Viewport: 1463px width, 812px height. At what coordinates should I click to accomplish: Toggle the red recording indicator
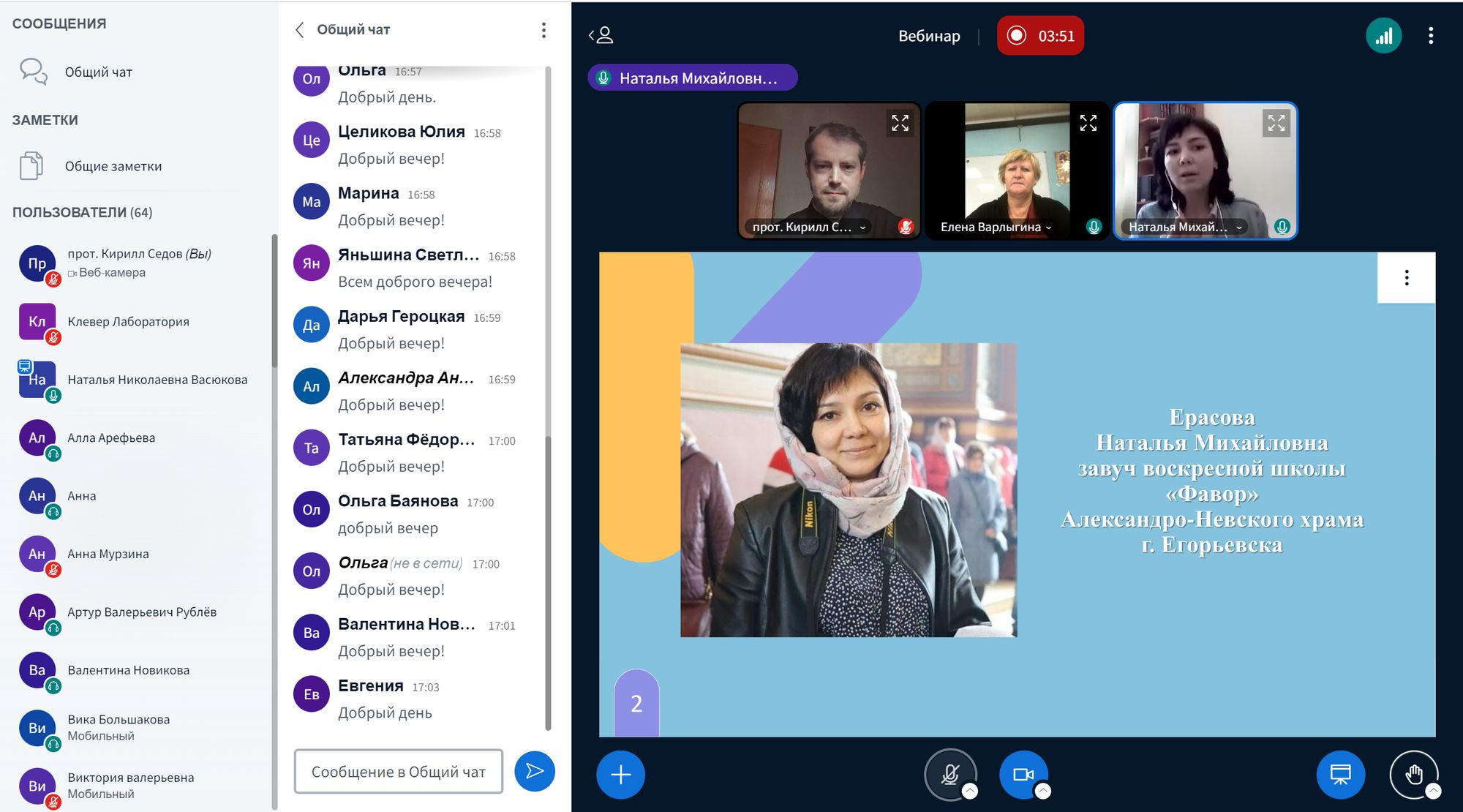click(1039, 36)
